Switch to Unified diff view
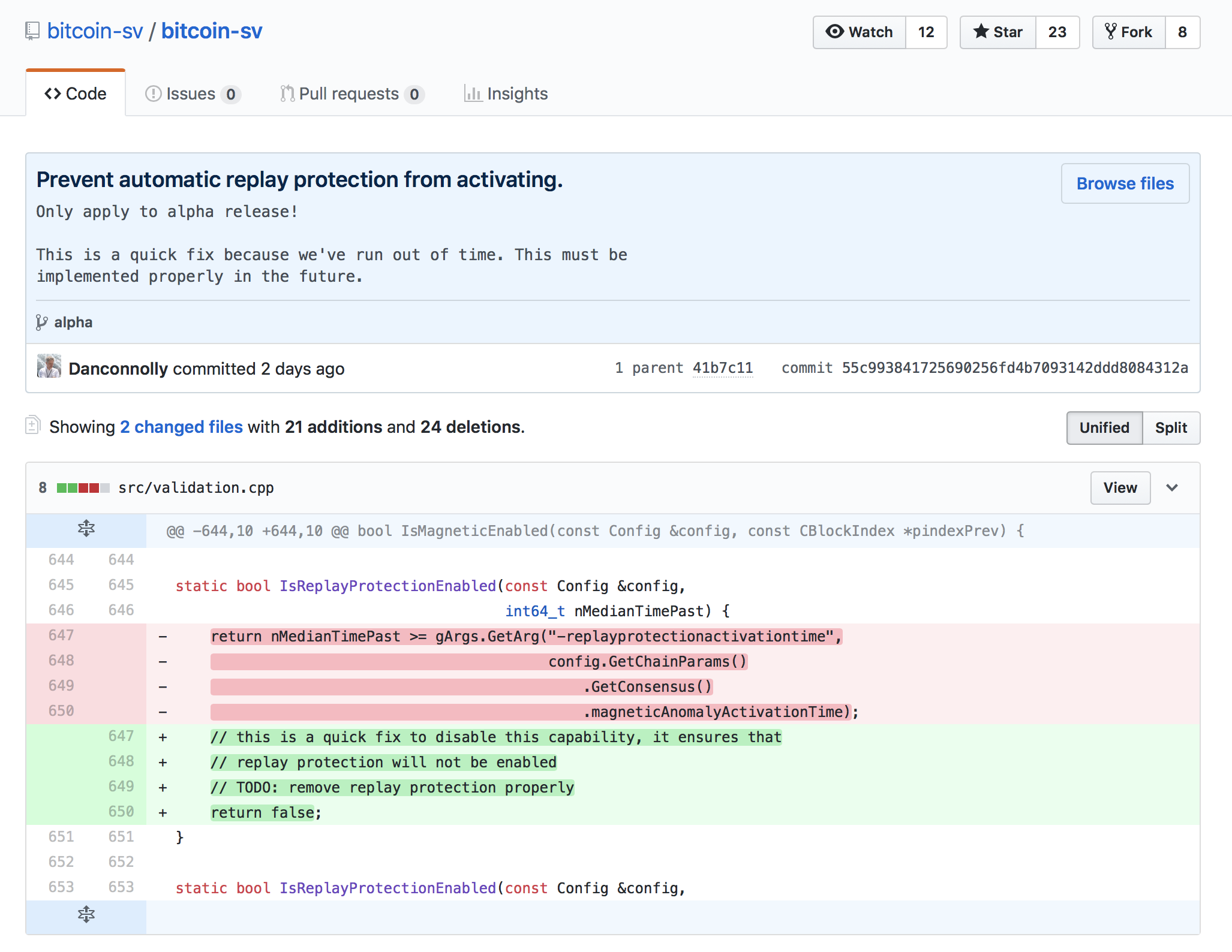 (1104, 427)
